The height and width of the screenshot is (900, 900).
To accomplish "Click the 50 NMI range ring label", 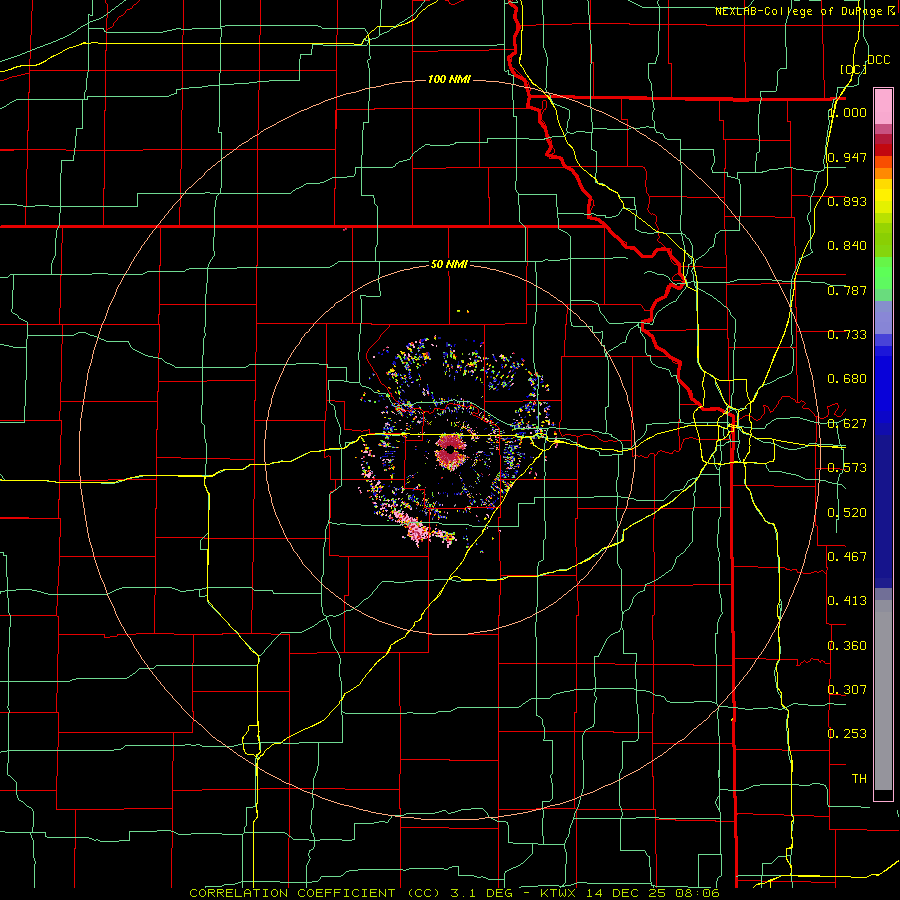I will 449,264.
